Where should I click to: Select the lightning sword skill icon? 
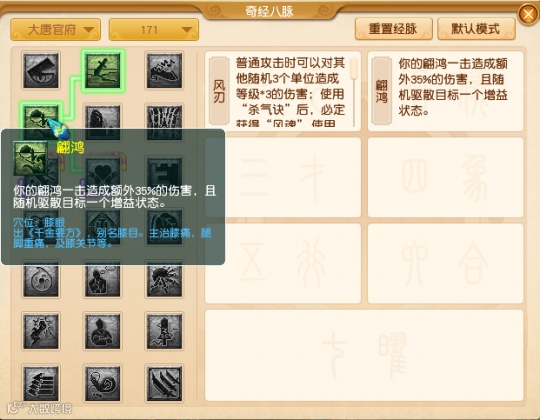point(164,331)
